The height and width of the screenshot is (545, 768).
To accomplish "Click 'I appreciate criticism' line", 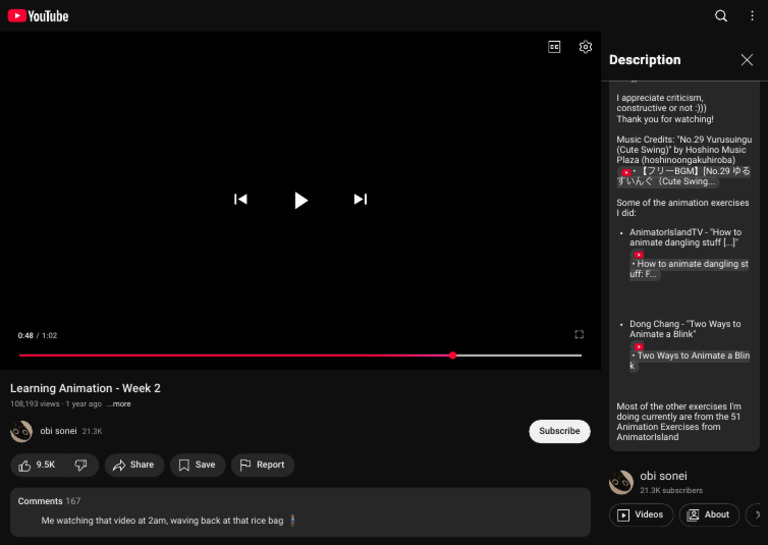I will [x=661, y=103].
